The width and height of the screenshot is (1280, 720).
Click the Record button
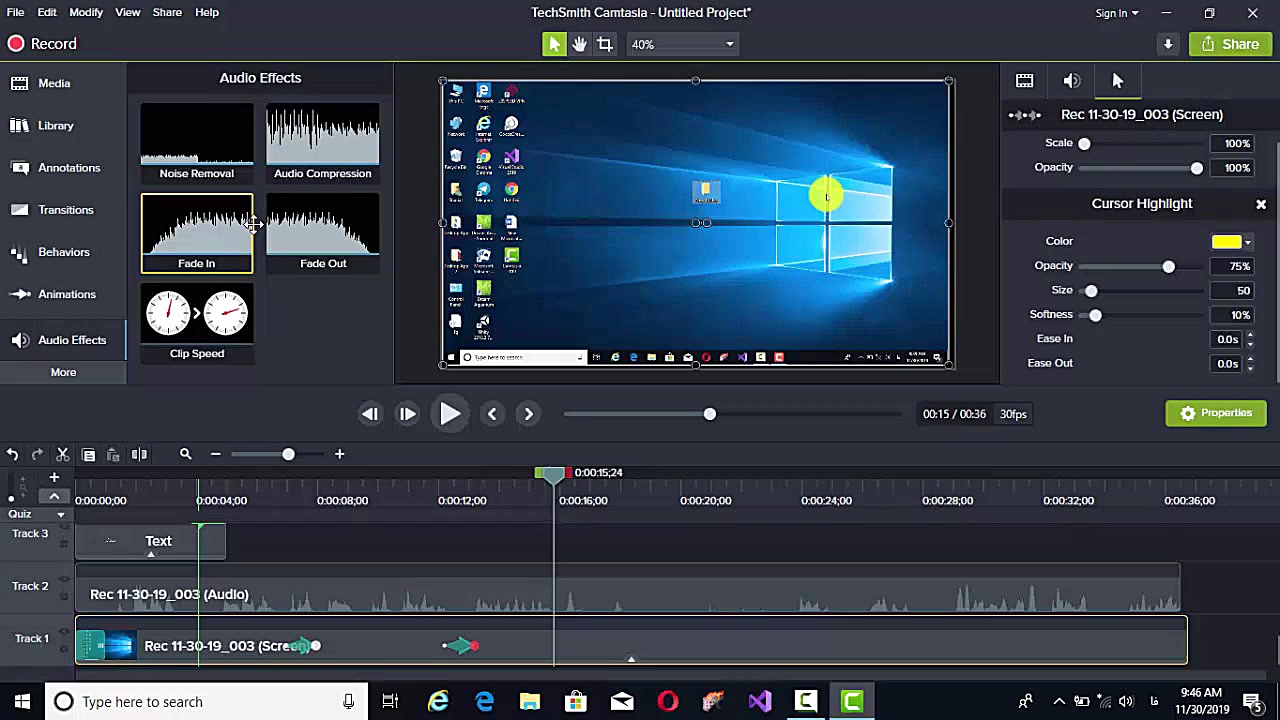pos(41,44)
